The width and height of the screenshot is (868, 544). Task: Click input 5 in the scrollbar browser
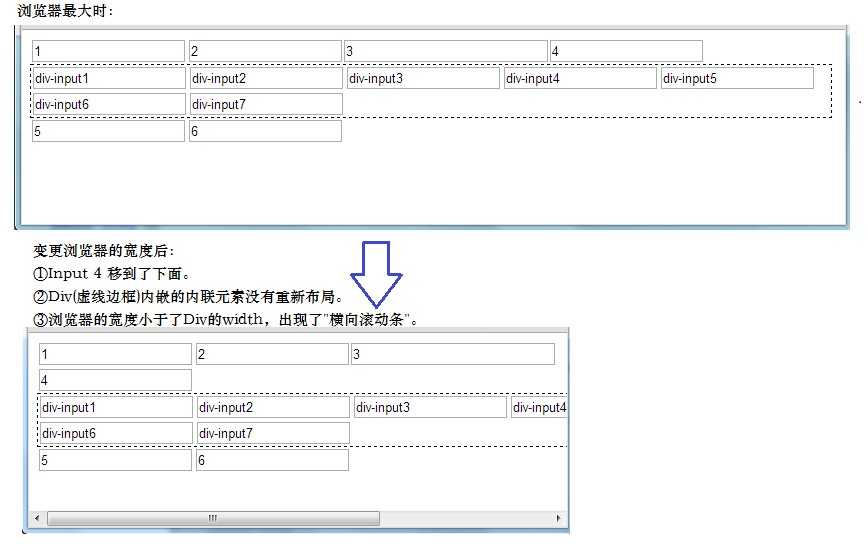click(x=116, y=460)
